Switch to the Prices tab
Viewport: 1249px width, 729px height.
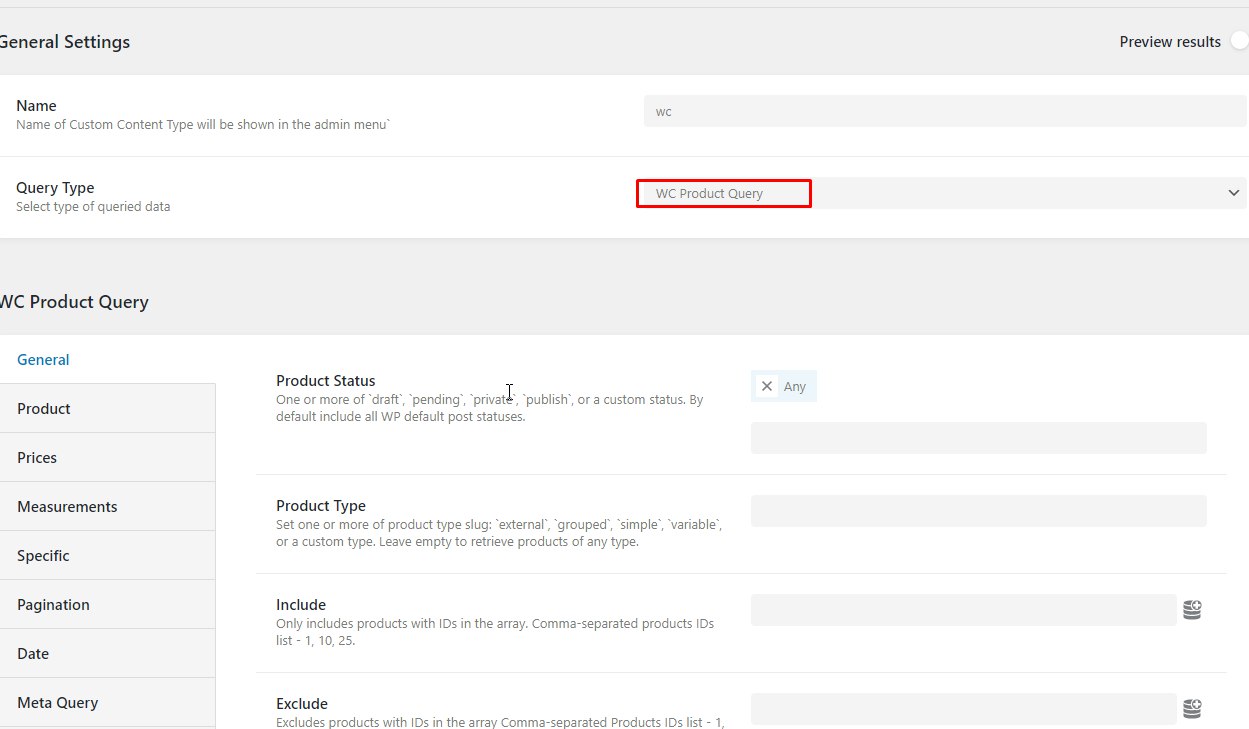tap(108, 458)
